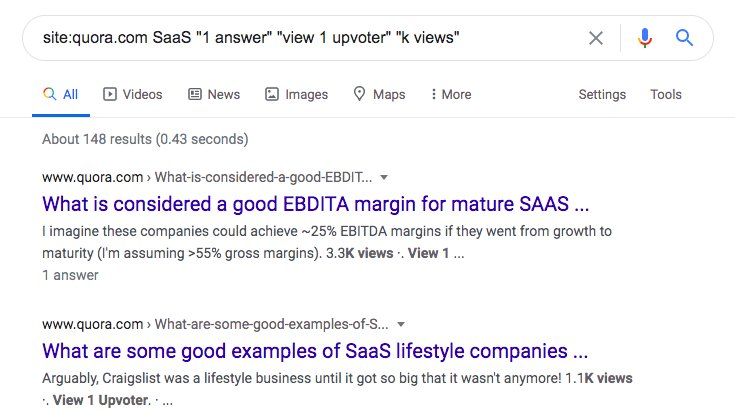Screen dimensions: 735x413
Task: Clear the search query with the X icon
Action: pyautogui.click(x=595, y=38)
